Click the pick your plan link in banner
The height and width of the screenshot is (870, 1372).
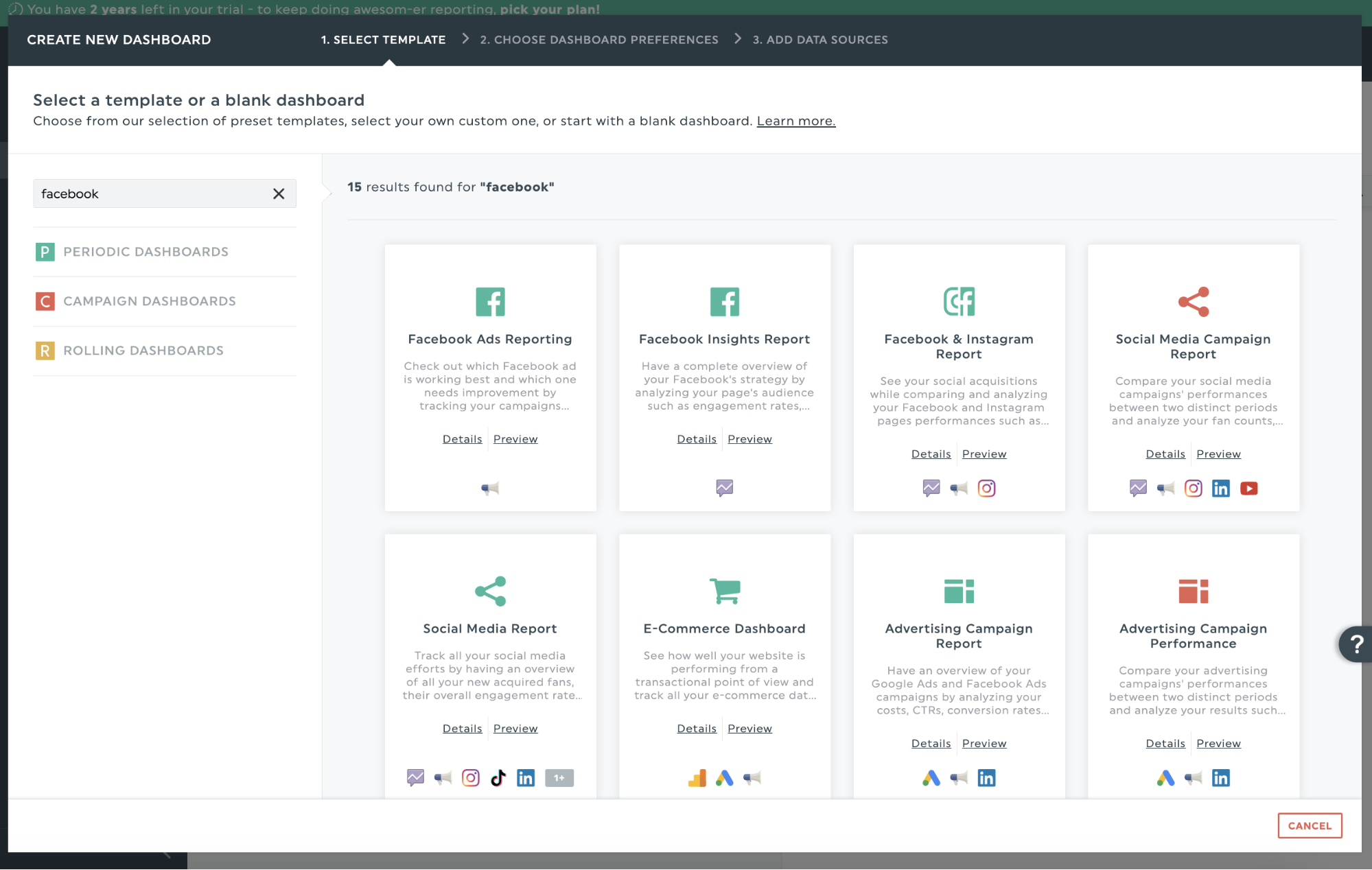(550, 9)
